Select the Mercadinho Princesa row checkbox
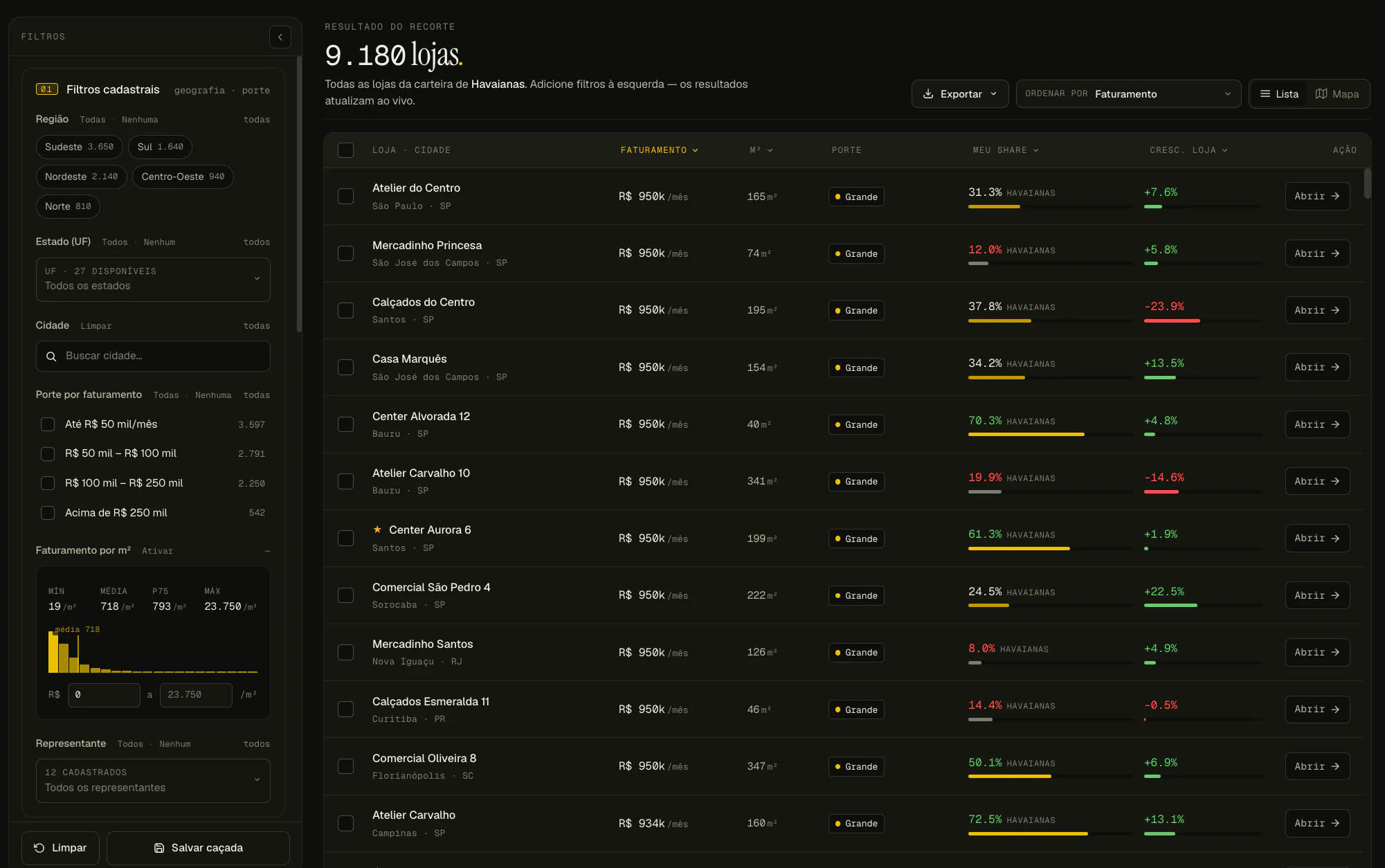The width and height of the screenshot is (1385, 868). [x=345, y=253]
